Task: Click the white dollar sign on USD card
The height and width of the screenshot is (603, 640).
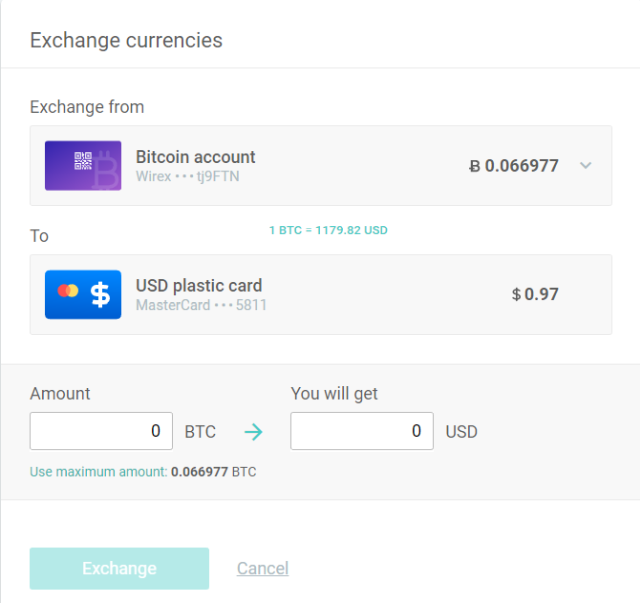Action: pyautogui.click(x=101, y=294)
